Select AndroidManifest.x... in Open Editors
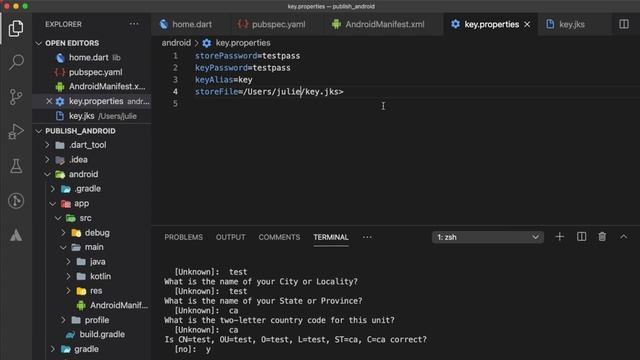This screenshot has width=640, height=360. [107, 87]
